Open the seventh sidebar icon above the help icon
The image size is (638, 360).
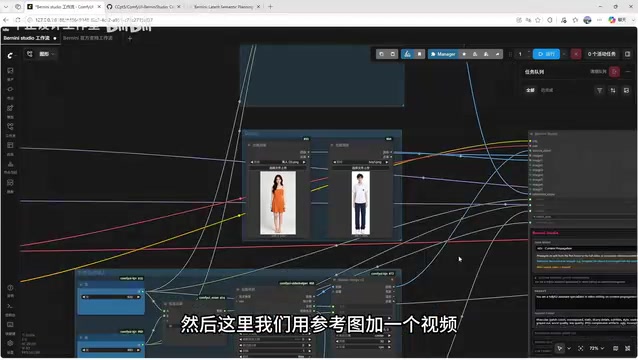point(10,183)
